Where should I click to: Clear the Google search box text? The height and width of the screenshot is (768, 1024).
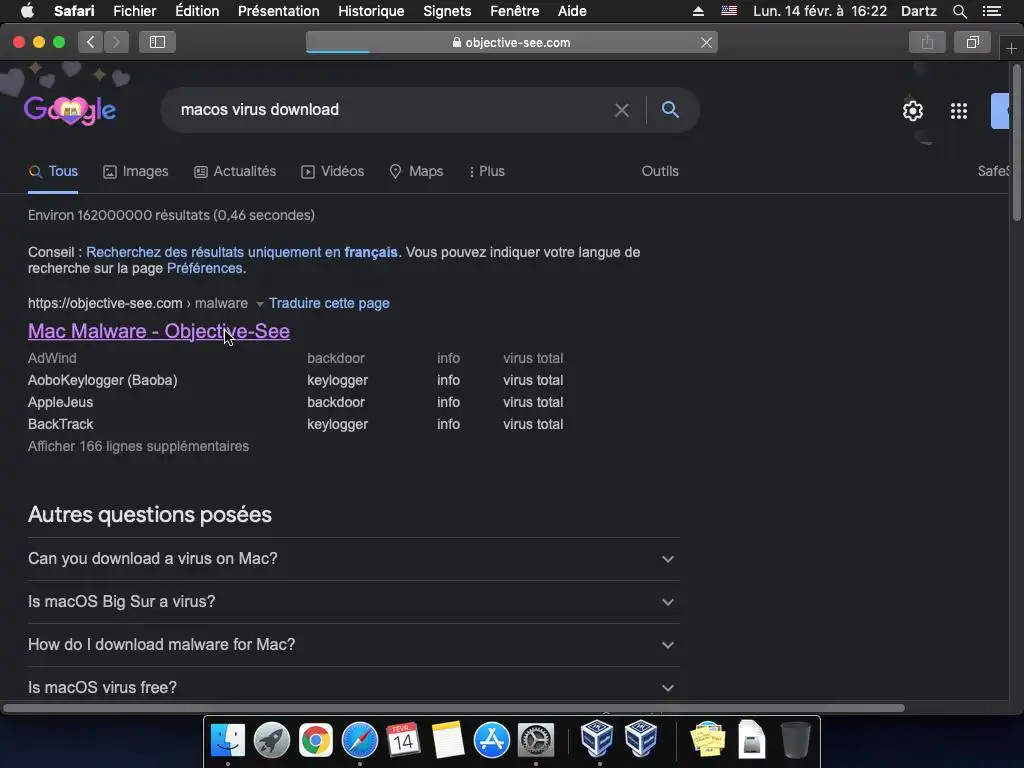[622, 110]
